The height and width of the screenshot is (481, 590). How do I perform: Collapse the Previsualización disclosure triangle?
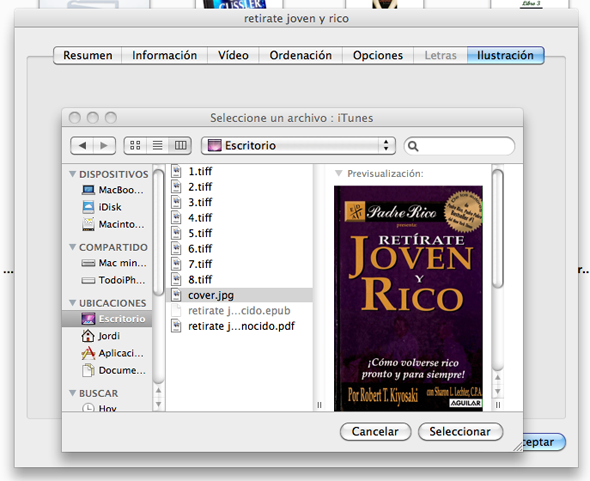coord(339,173)
